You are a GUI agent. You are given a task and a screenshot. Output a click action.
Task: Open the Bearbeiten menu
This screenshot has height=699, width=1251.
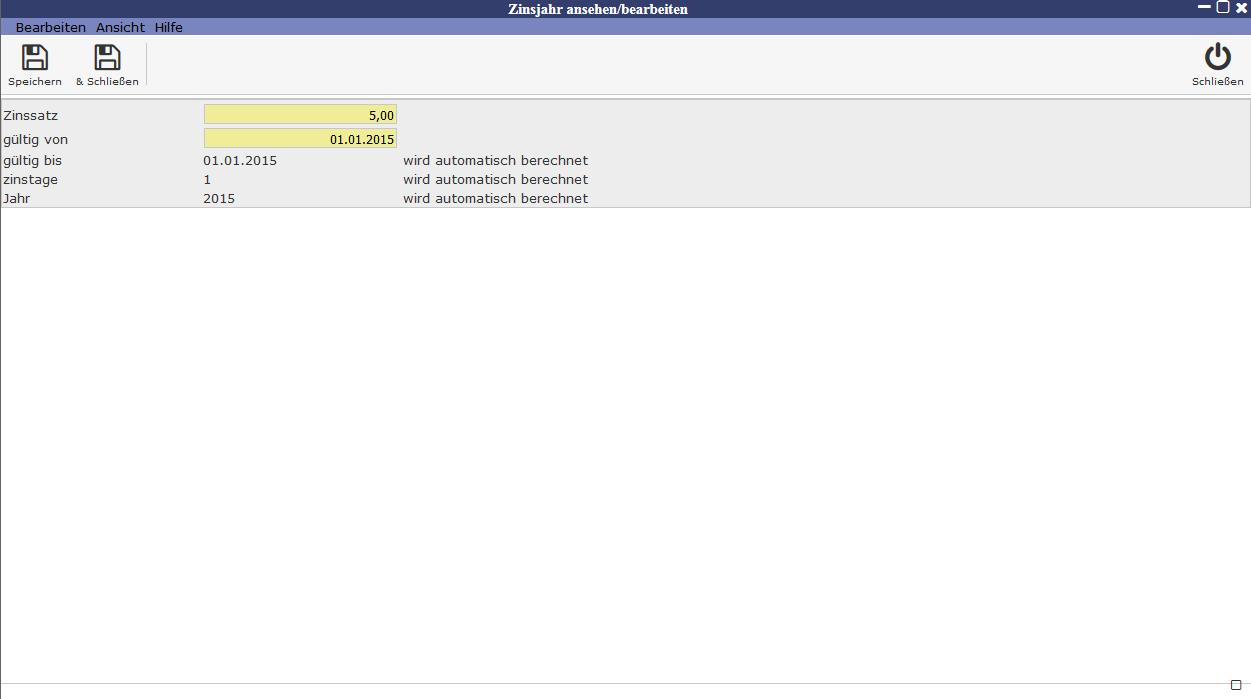[x=50, y=27]
